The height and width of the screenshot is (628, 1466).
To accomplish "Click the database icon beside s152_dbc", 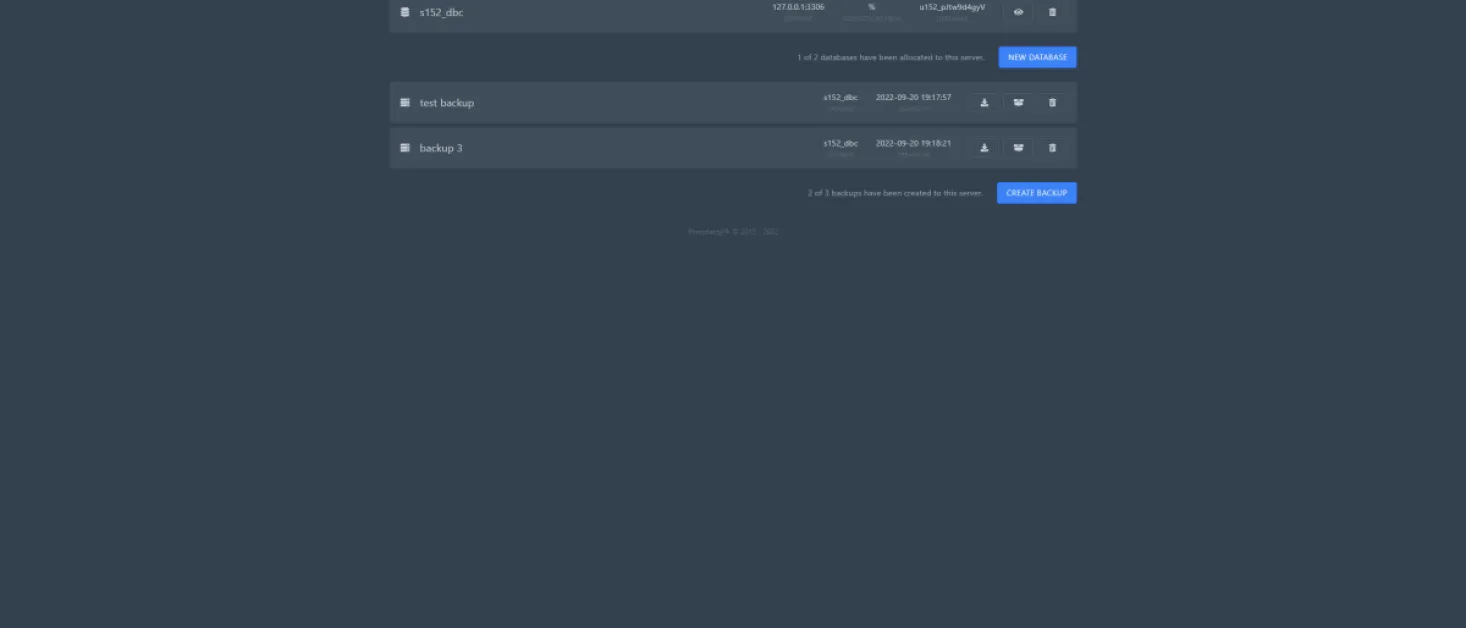I will (x=405, y=12).
